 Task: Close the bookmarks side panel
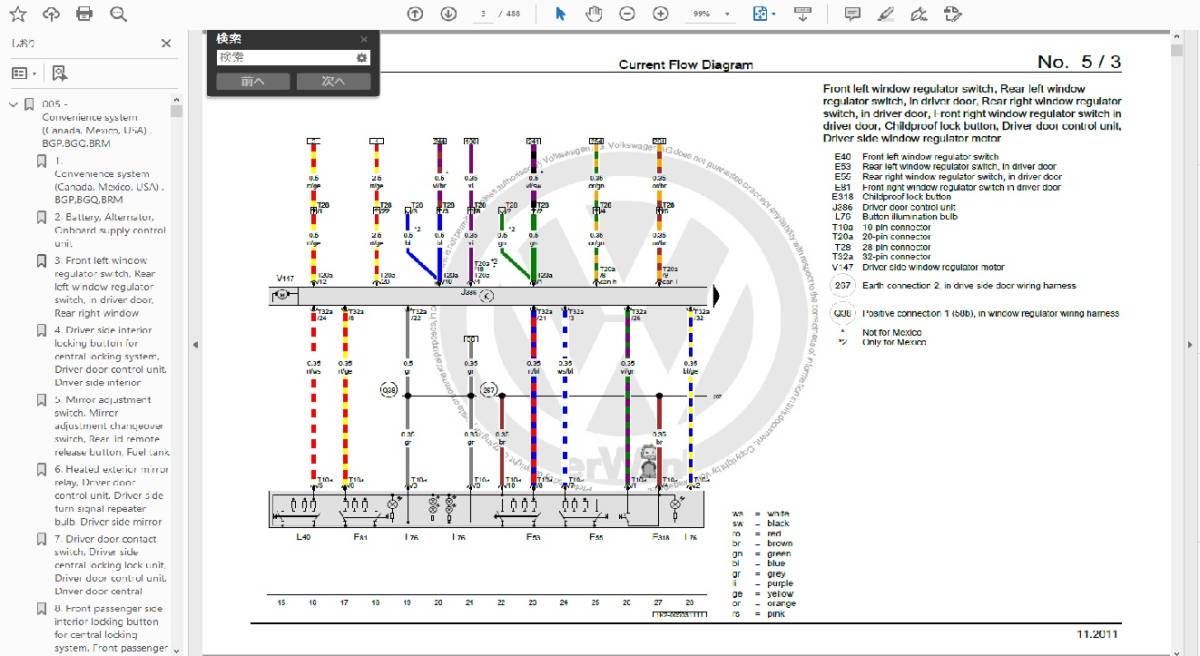coord(166,43)
